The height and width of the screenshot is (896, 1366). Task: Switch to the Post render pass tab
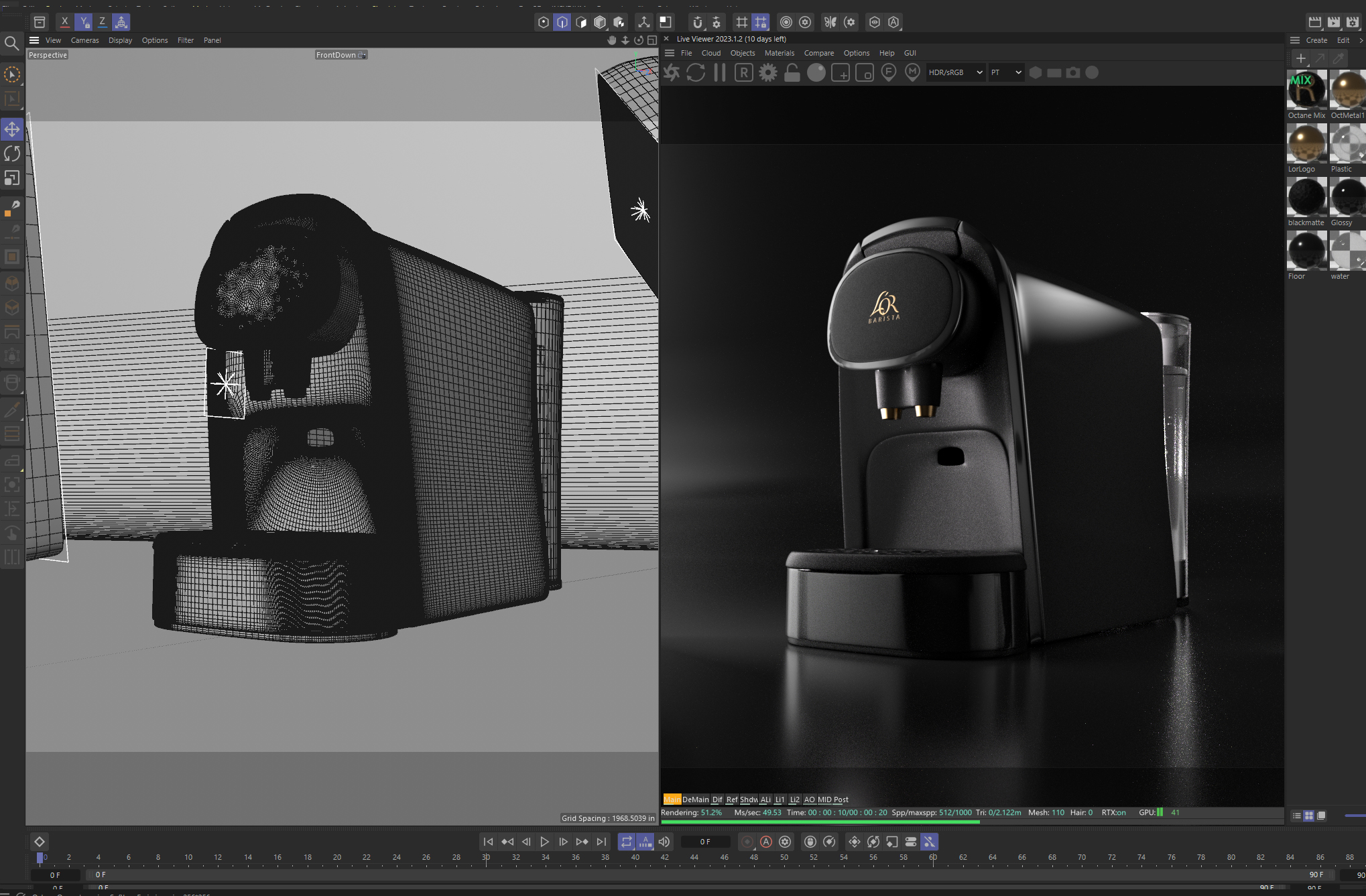point(841,799)
